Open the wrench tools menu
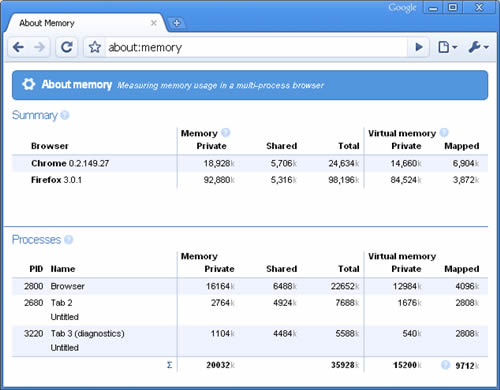Image resolution: width=500 pixels, height=390 pixels. 478,47
